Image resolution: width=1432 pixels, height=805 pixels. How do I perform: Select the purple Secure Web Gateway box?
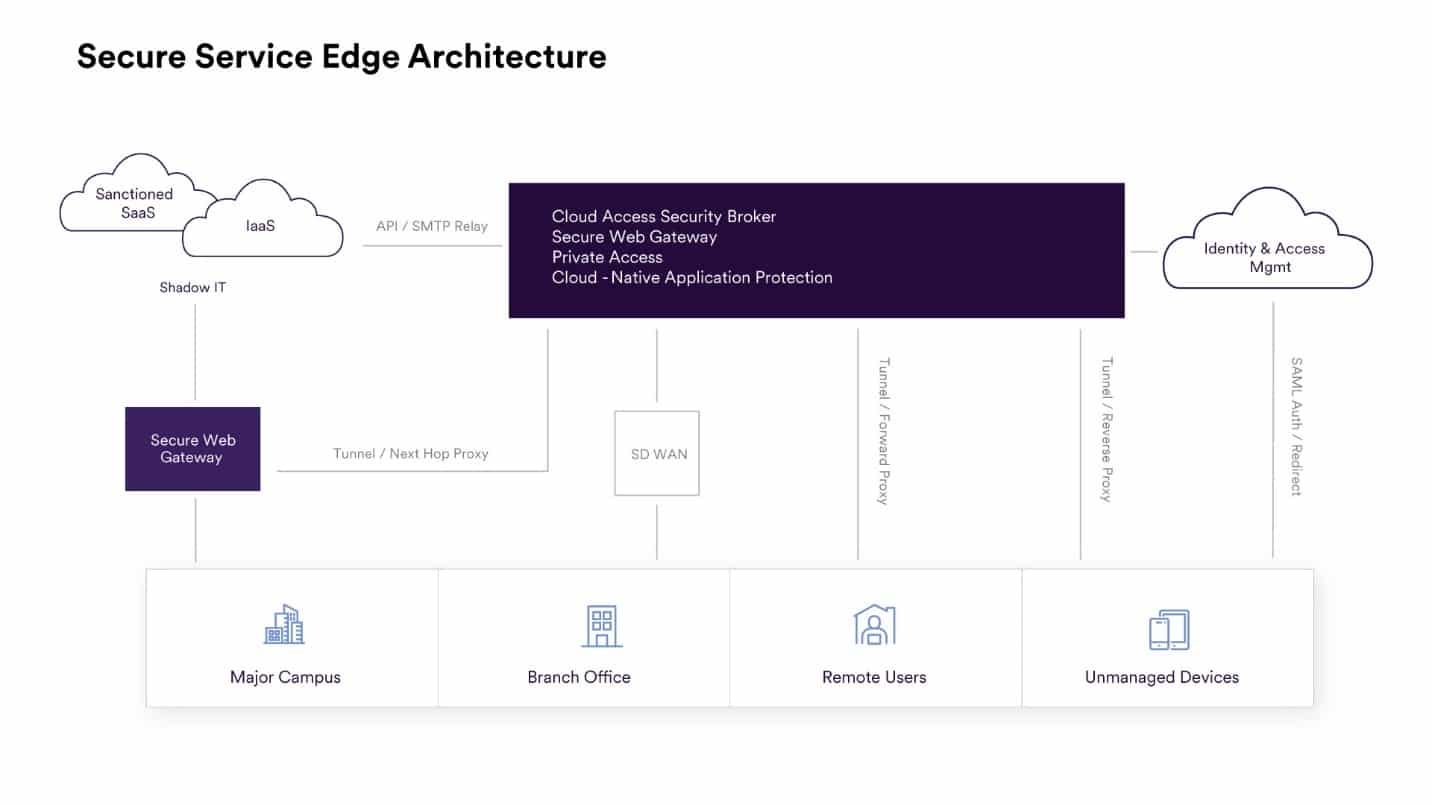click(x=192, y=449)
